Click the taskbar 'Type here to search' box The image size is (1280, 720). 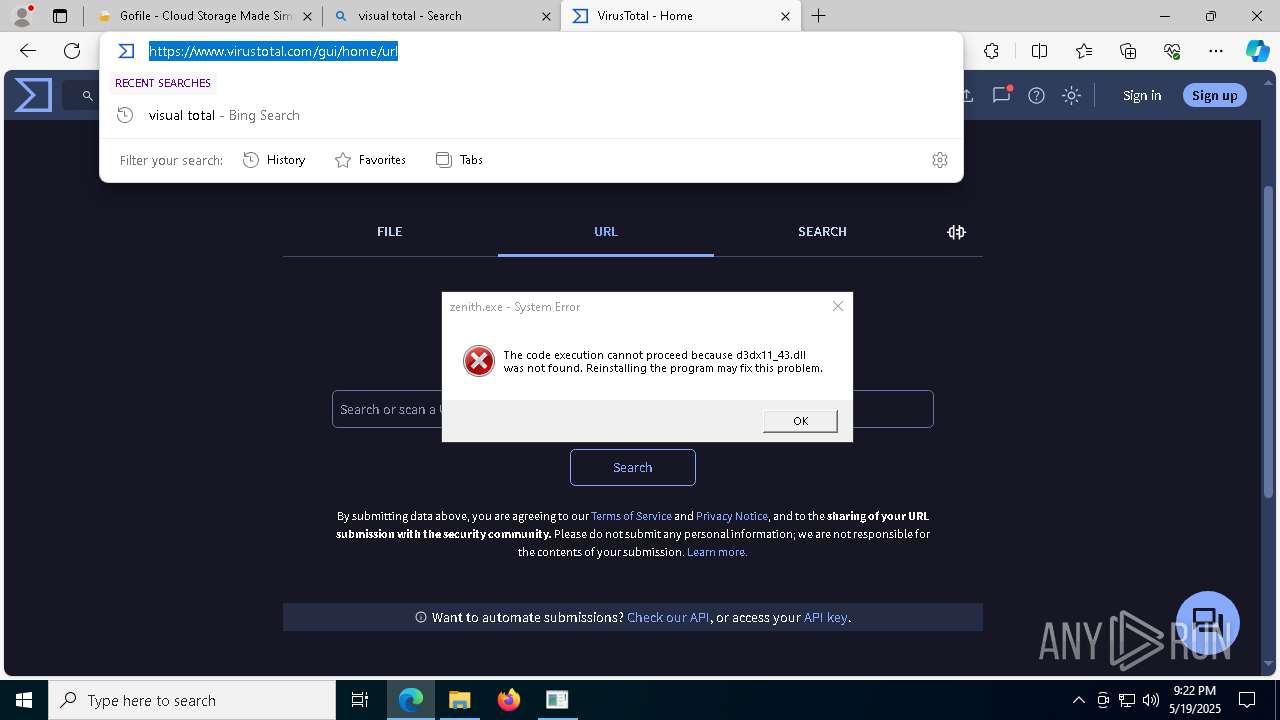tap(192, 700)
